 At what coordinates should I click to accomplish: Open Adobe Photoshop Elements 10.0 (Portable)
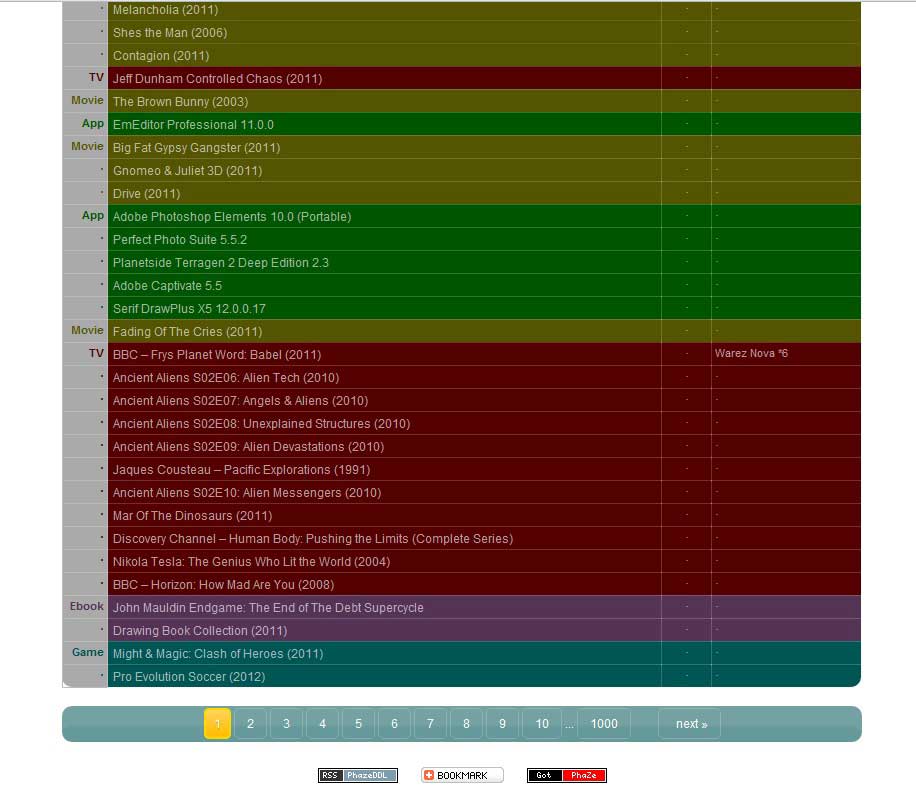click(232, 217)
